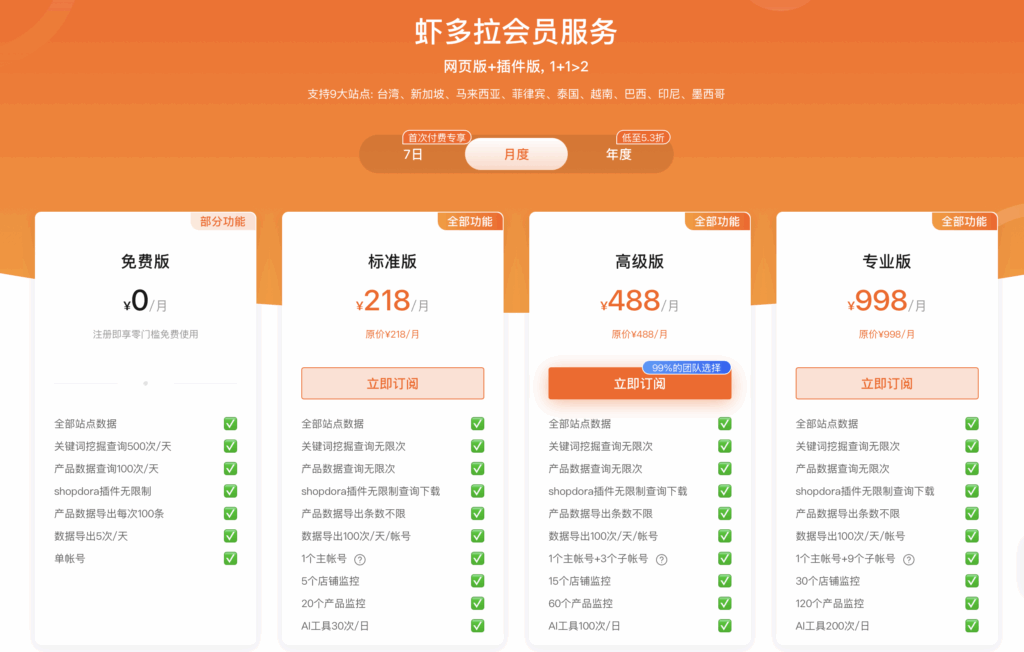Click green check next to AI工具100次/日
The image size is (1024, 652).
724,626
